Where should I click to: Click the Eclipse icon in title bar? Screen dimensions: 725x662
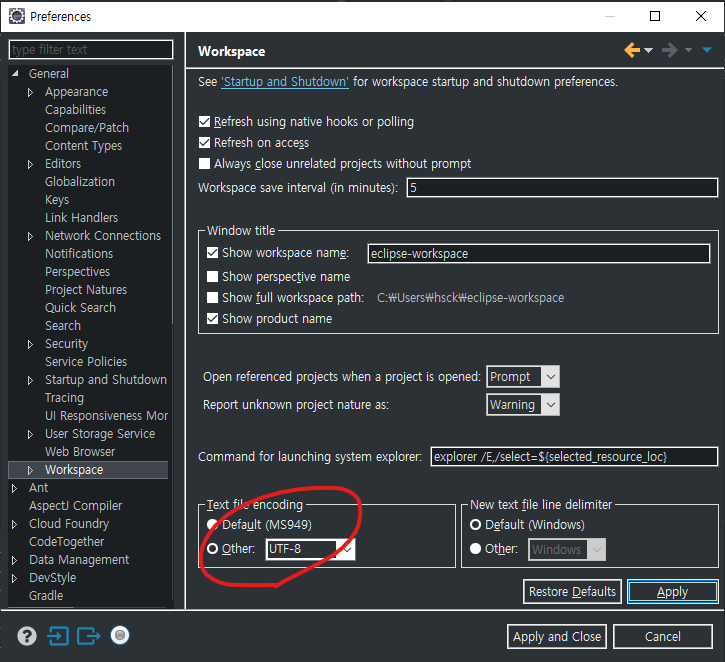point(17,16)
